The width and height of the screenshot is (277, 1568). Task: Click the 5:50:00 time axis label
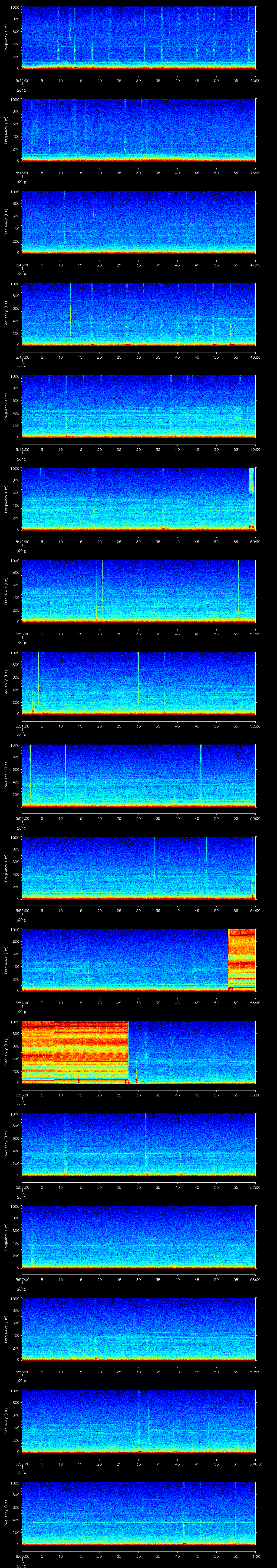coord(22,634)
